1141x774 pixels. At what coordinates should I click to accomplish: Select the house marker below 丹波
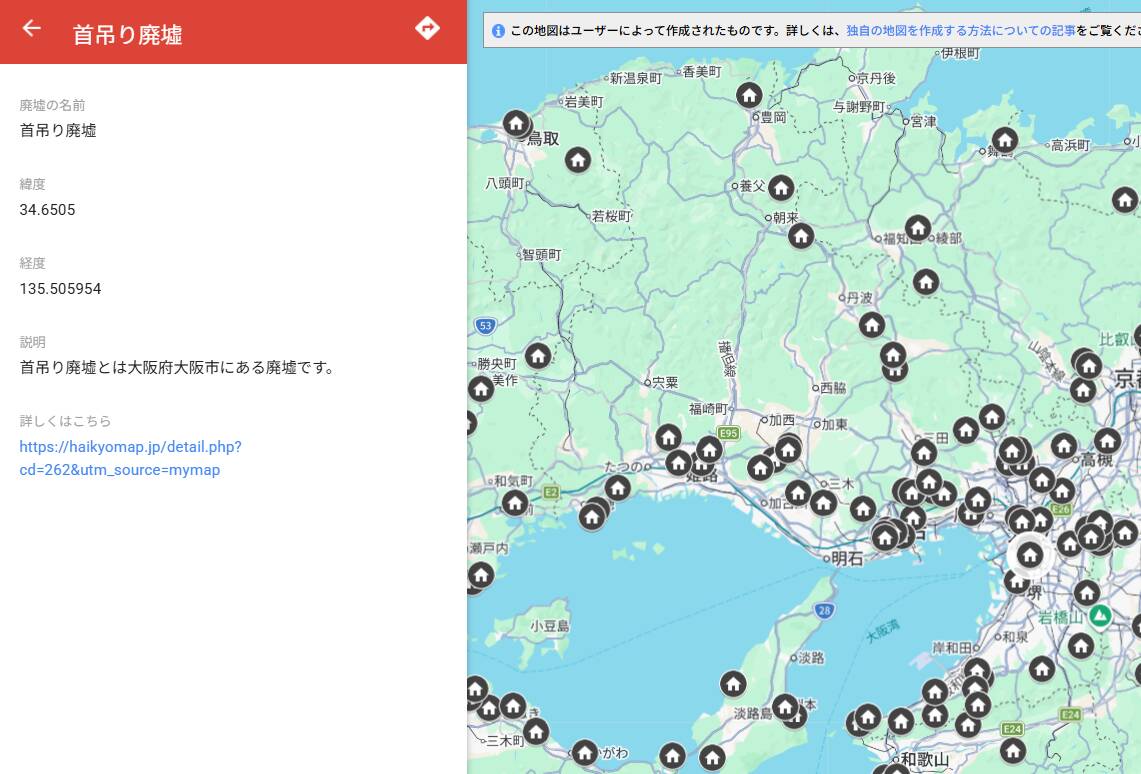coord(872,324)
